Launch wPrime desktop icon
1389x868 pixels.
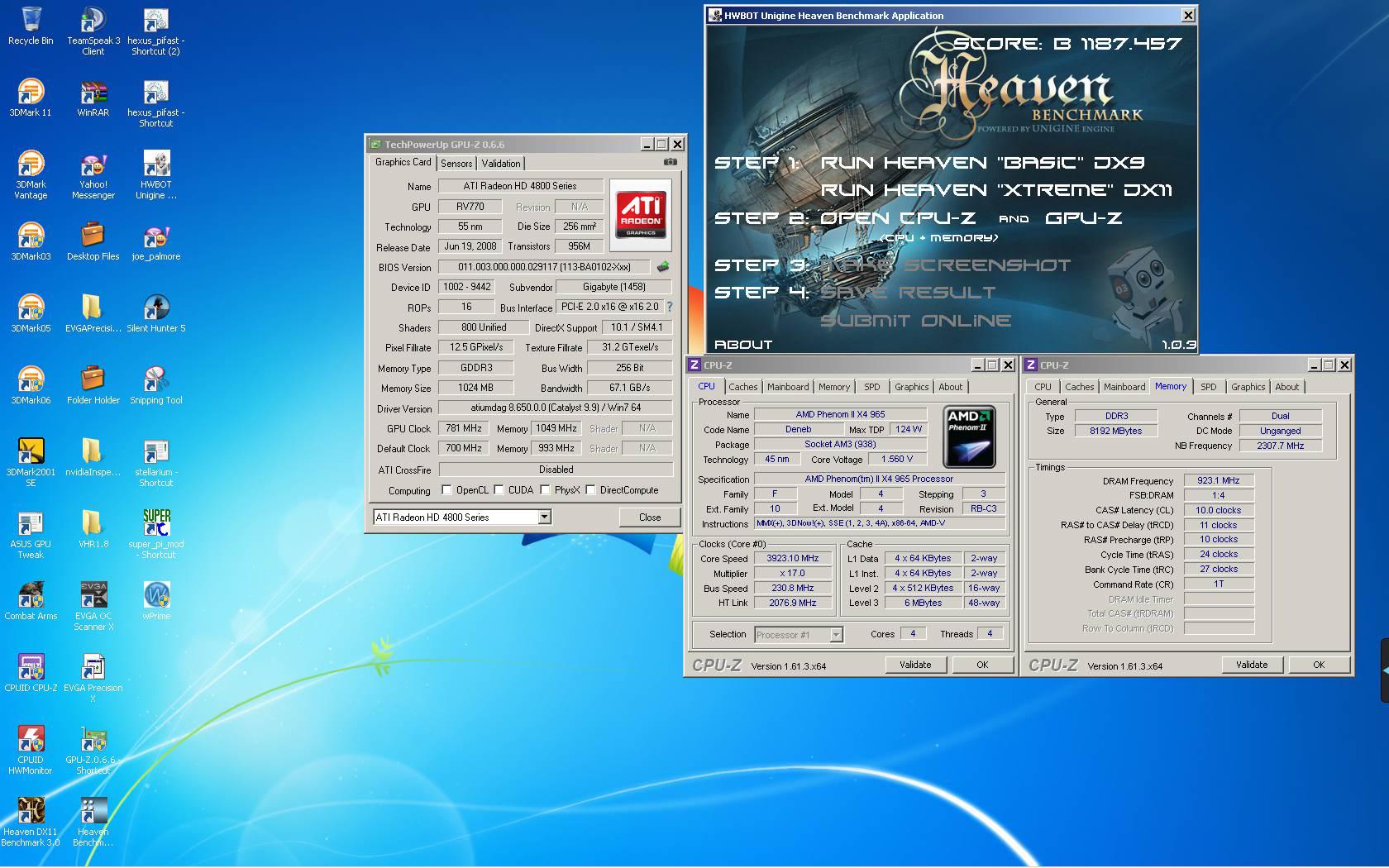coord(156,601)
